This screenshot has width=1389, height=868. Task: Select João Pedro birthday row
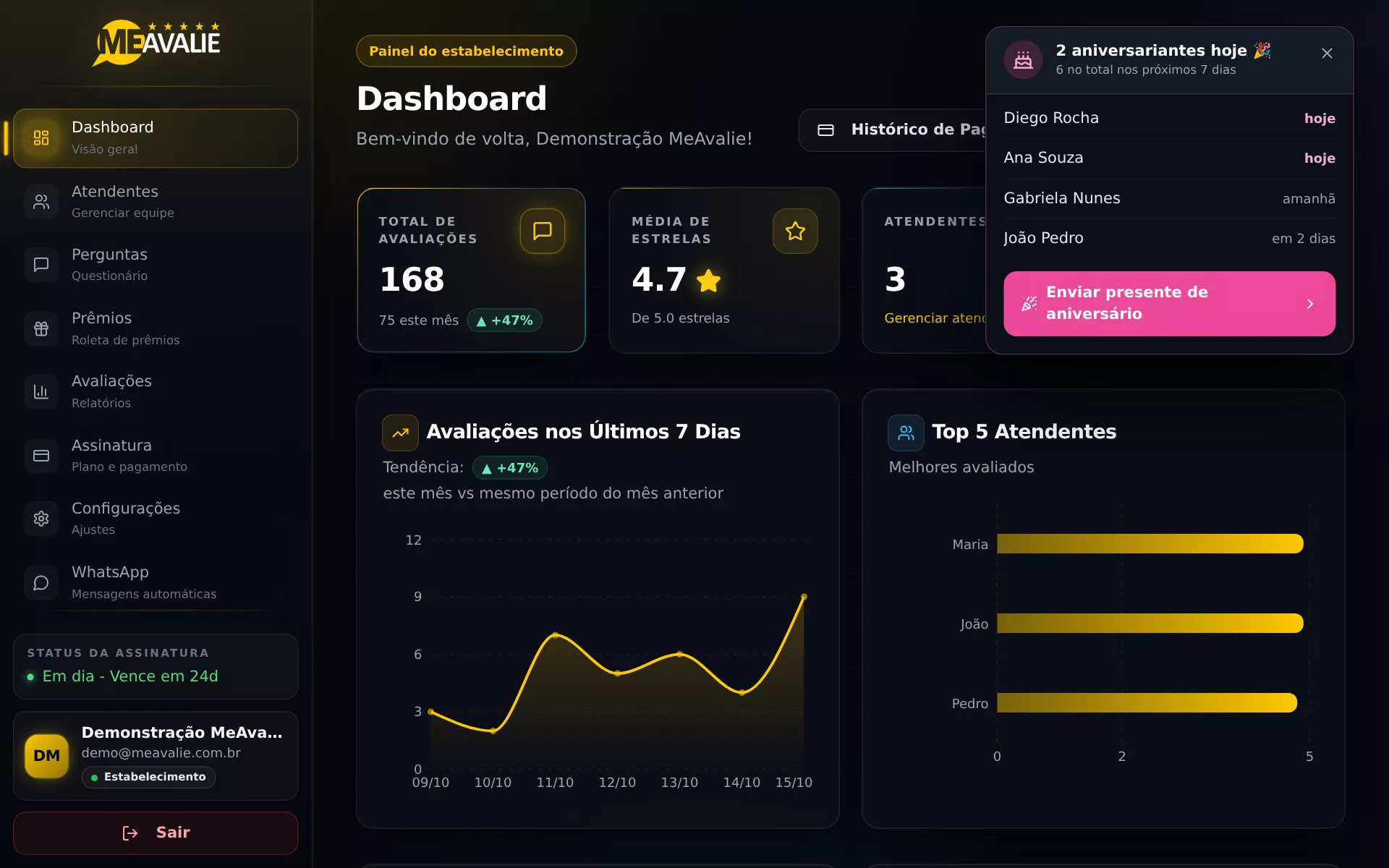click(x=1169, y=238)
